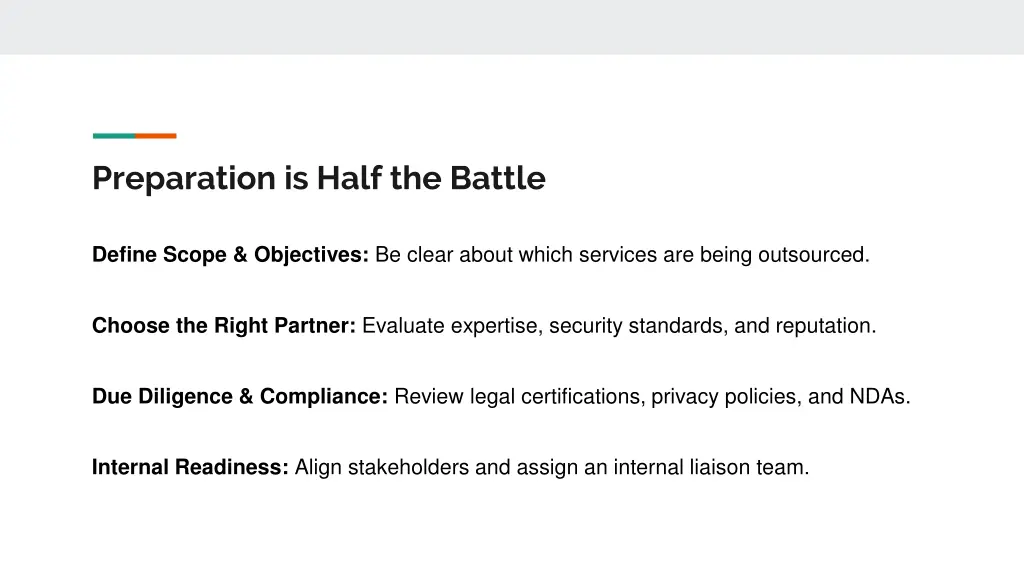The width and height of the screenshot is (1024, 576).
Task: Click the phrase "privacy policies"
Action: coord(723,396)
